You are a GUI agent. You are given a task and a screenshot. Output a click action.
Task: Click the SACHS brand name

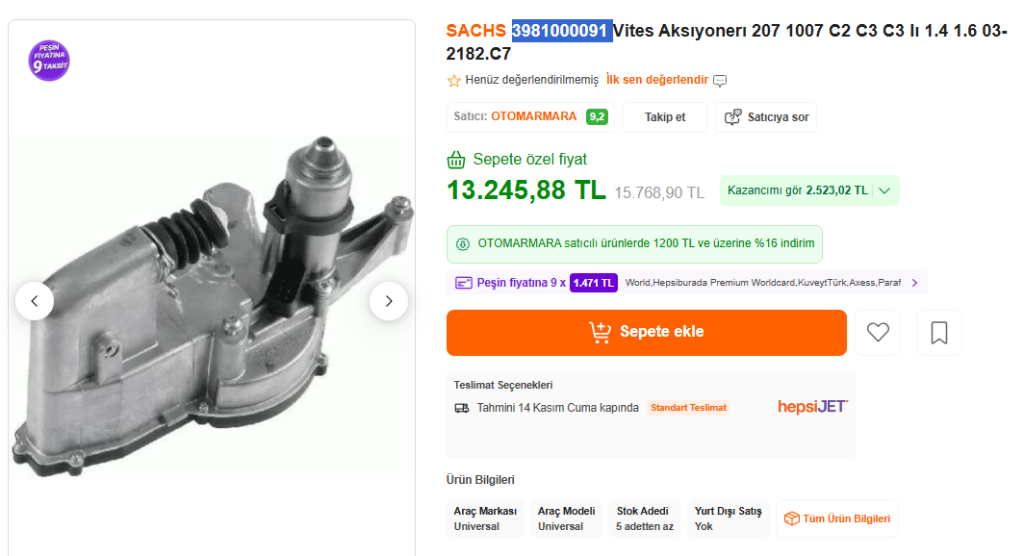[x=476, y=31]
